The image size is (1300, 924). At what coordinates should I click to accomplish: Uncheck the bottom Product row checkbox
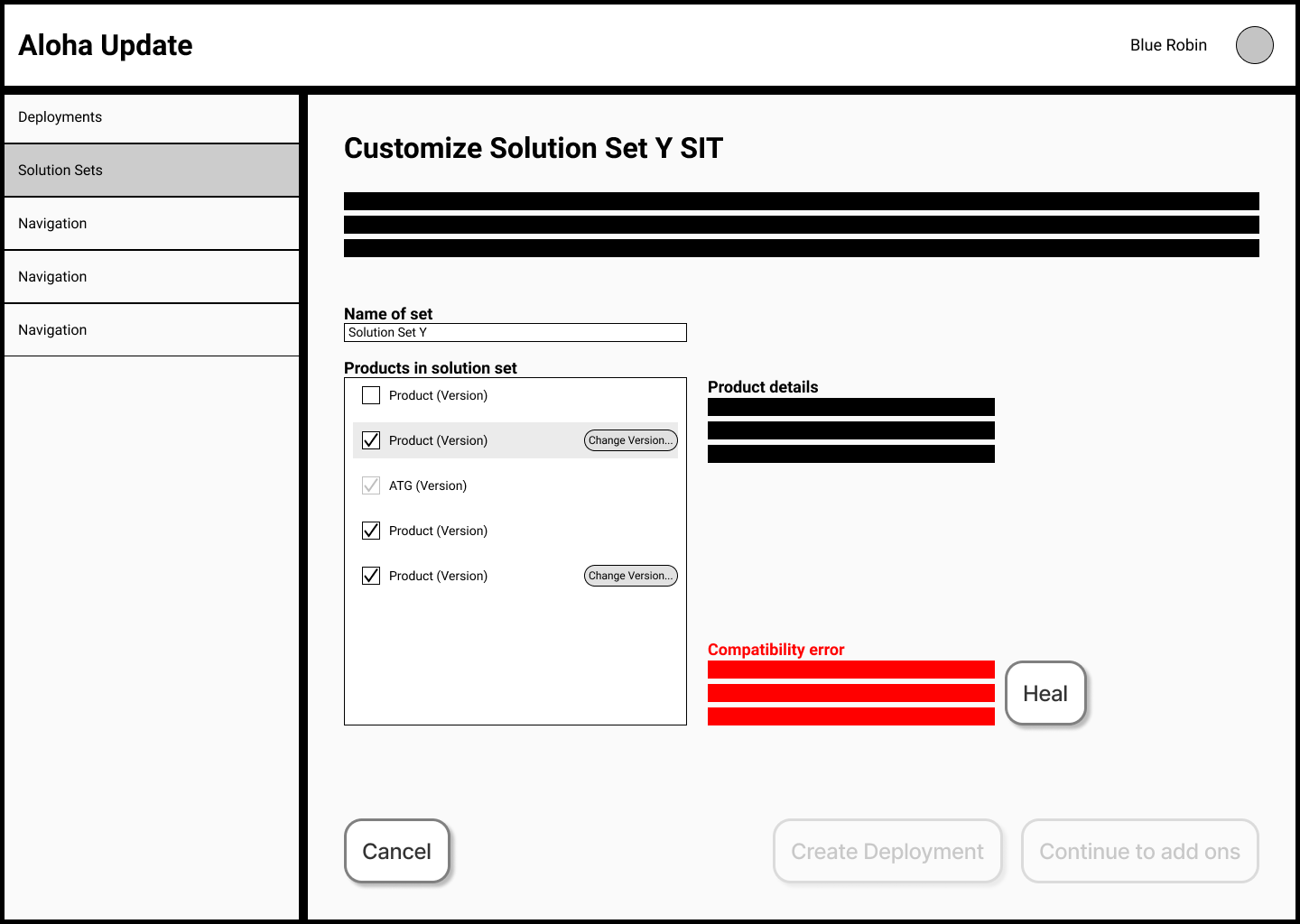tap(371, 576)
